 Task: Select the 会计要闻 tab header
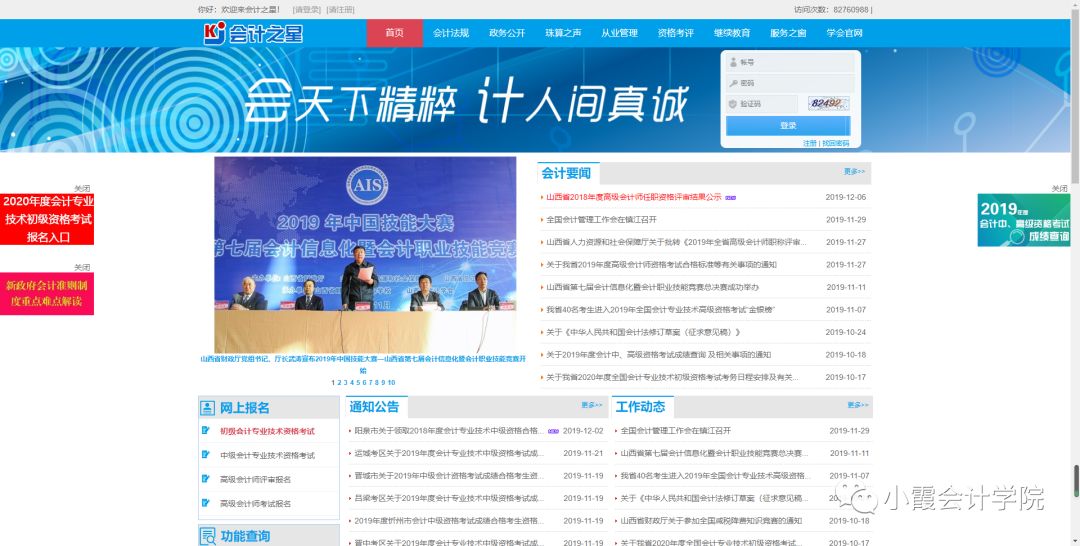(x=566, y=173)
